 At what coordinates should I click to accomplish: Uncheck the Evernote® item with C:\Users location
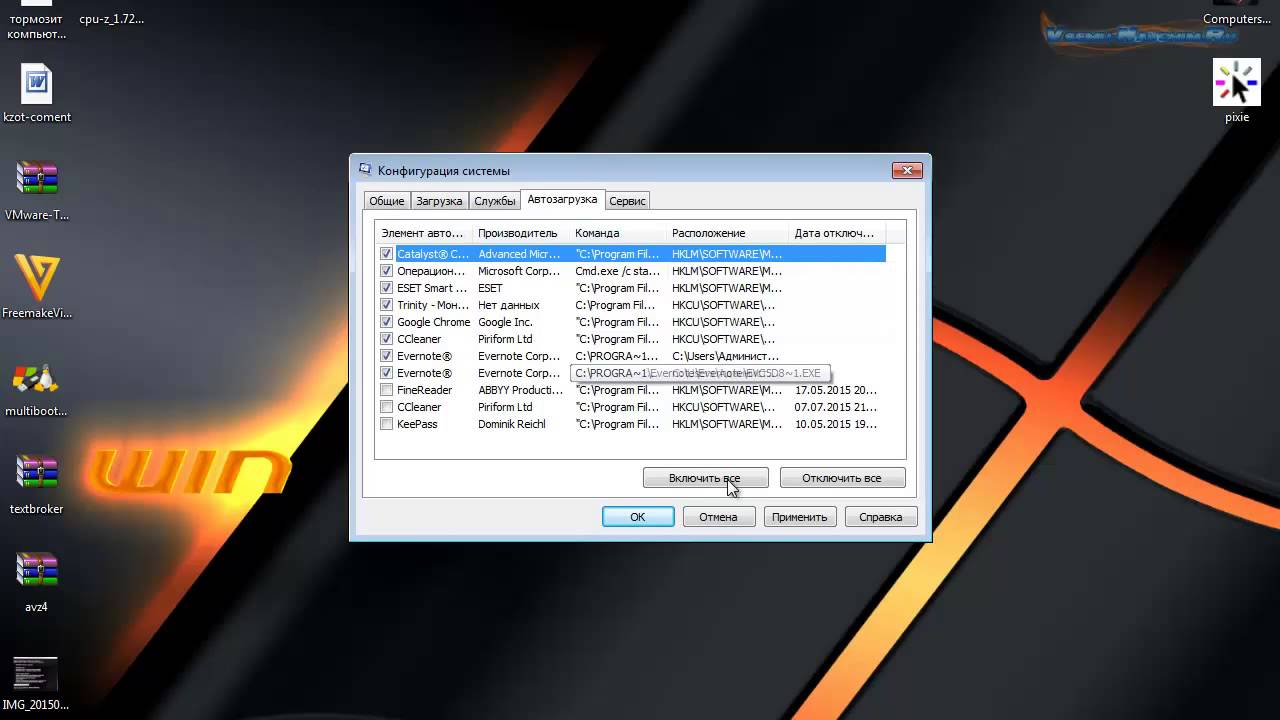386,356
